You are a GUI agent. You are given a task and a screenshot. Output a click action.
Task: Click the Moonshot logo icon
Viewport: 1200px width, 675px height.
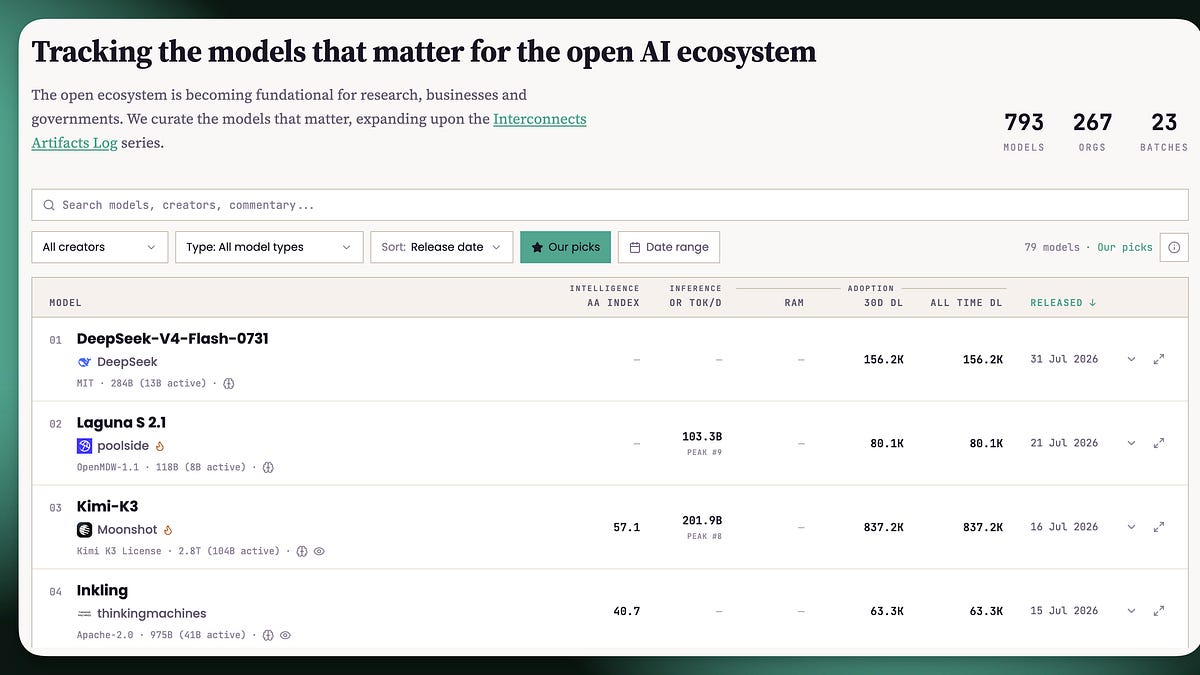click(85, 530)
